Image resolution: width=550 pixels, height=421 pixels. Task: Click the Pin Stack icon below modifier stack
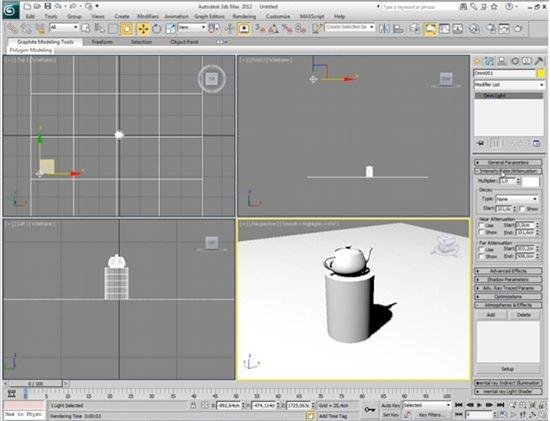coord(481,143)
